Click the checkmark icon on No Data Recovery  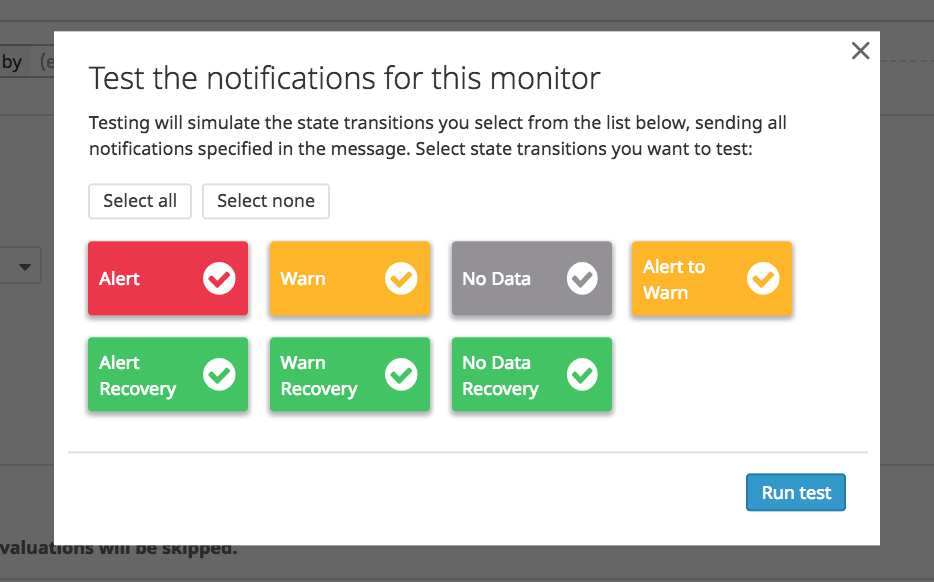tap(582, 374)
